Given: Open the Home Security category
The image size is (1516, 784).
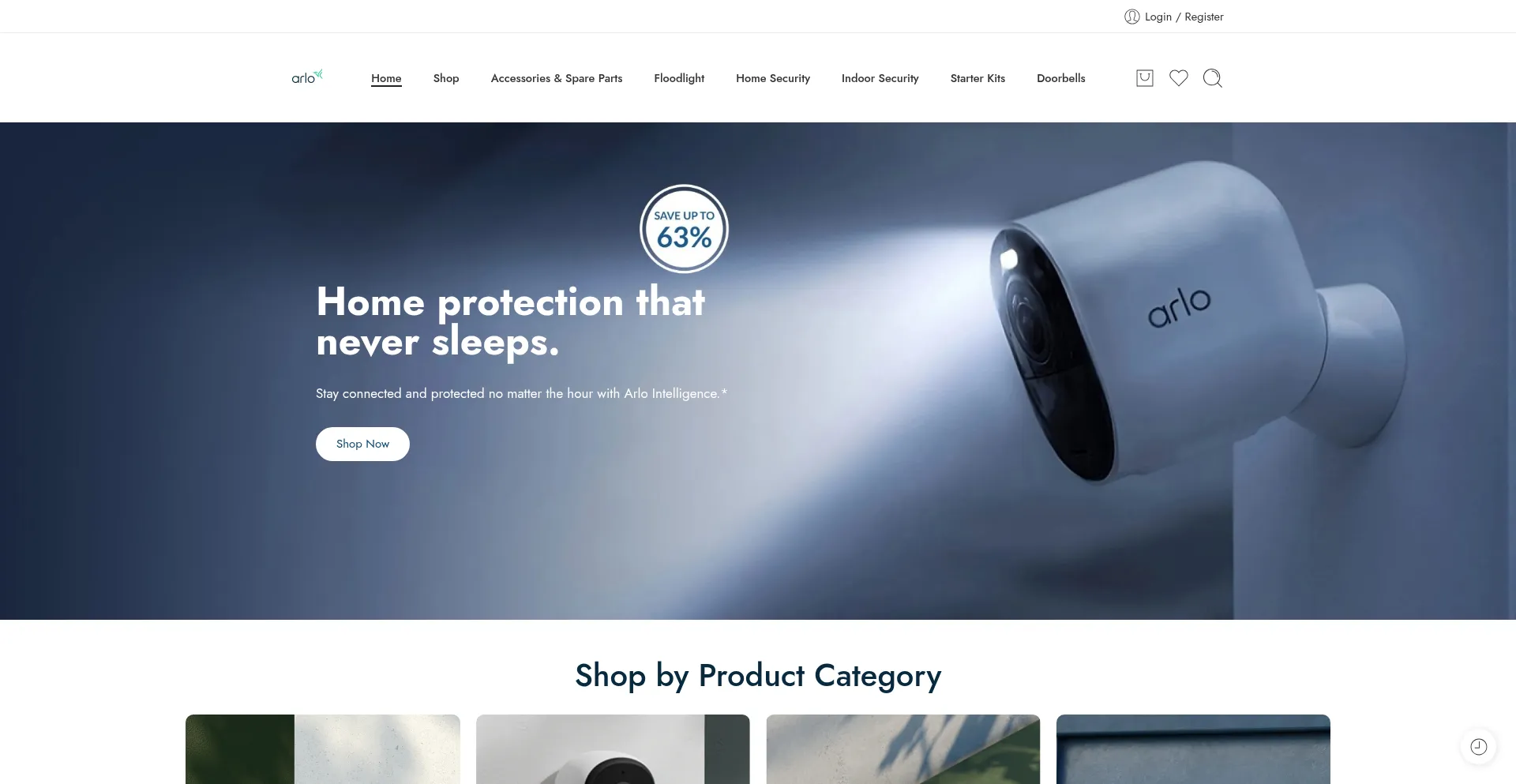Looking at the screenshot, I should 773,78.
